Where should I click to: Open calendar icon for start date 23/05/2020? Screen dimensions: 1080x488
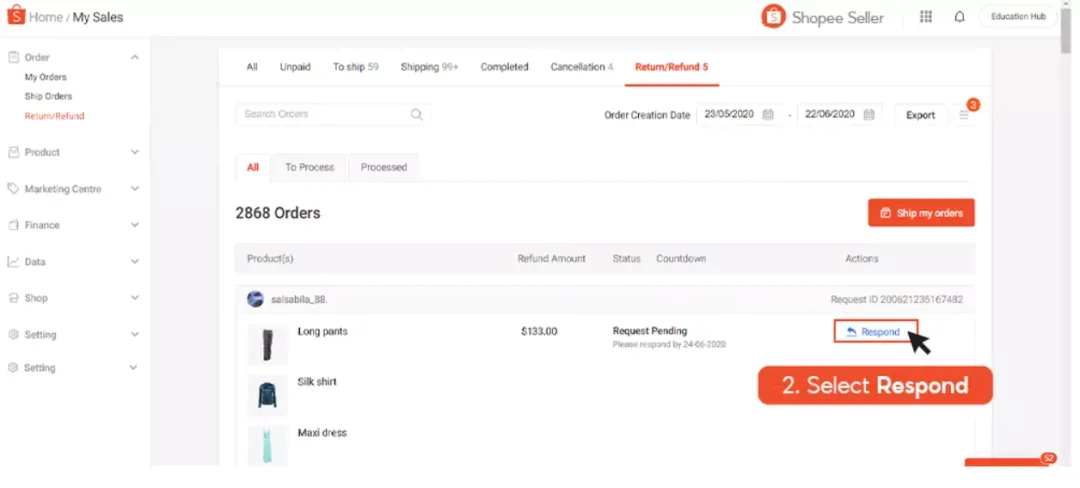pyautogui.click(x=768, y=115)
